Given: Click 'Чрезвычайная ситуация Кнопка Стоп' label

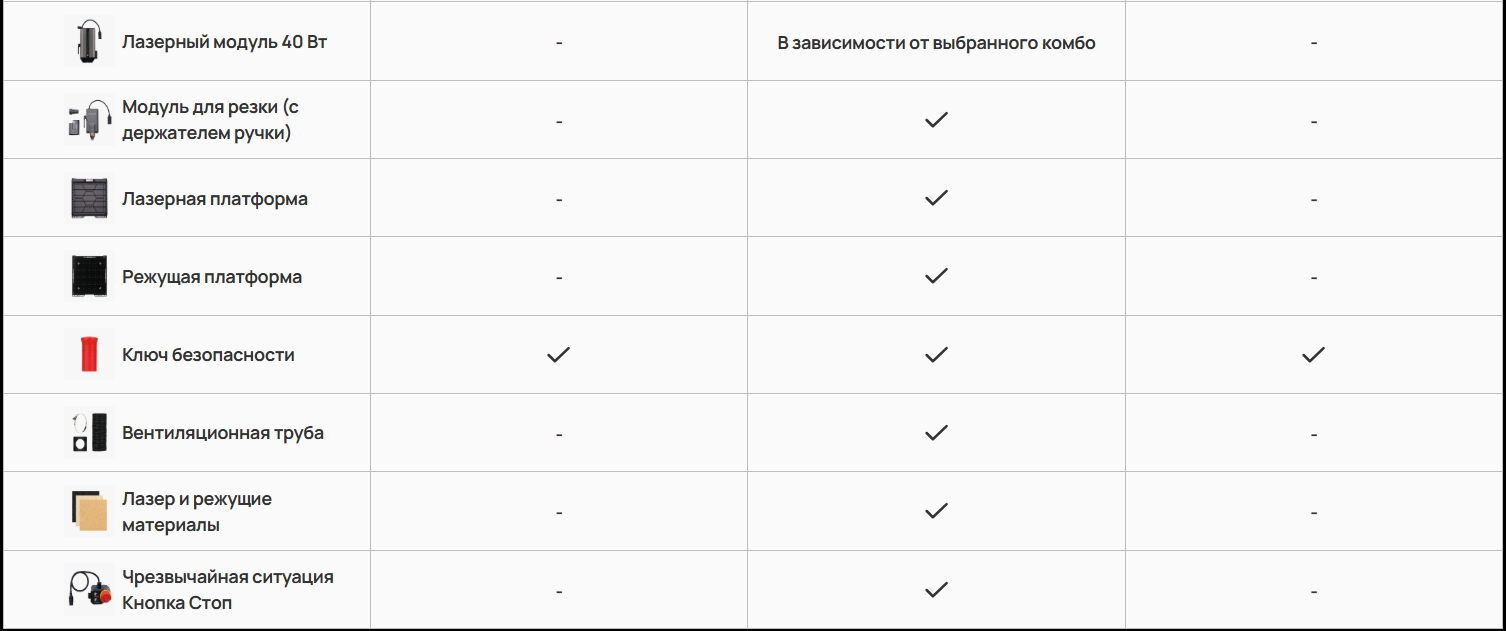Looking at the screenshot, I should [x=228, y=590].
